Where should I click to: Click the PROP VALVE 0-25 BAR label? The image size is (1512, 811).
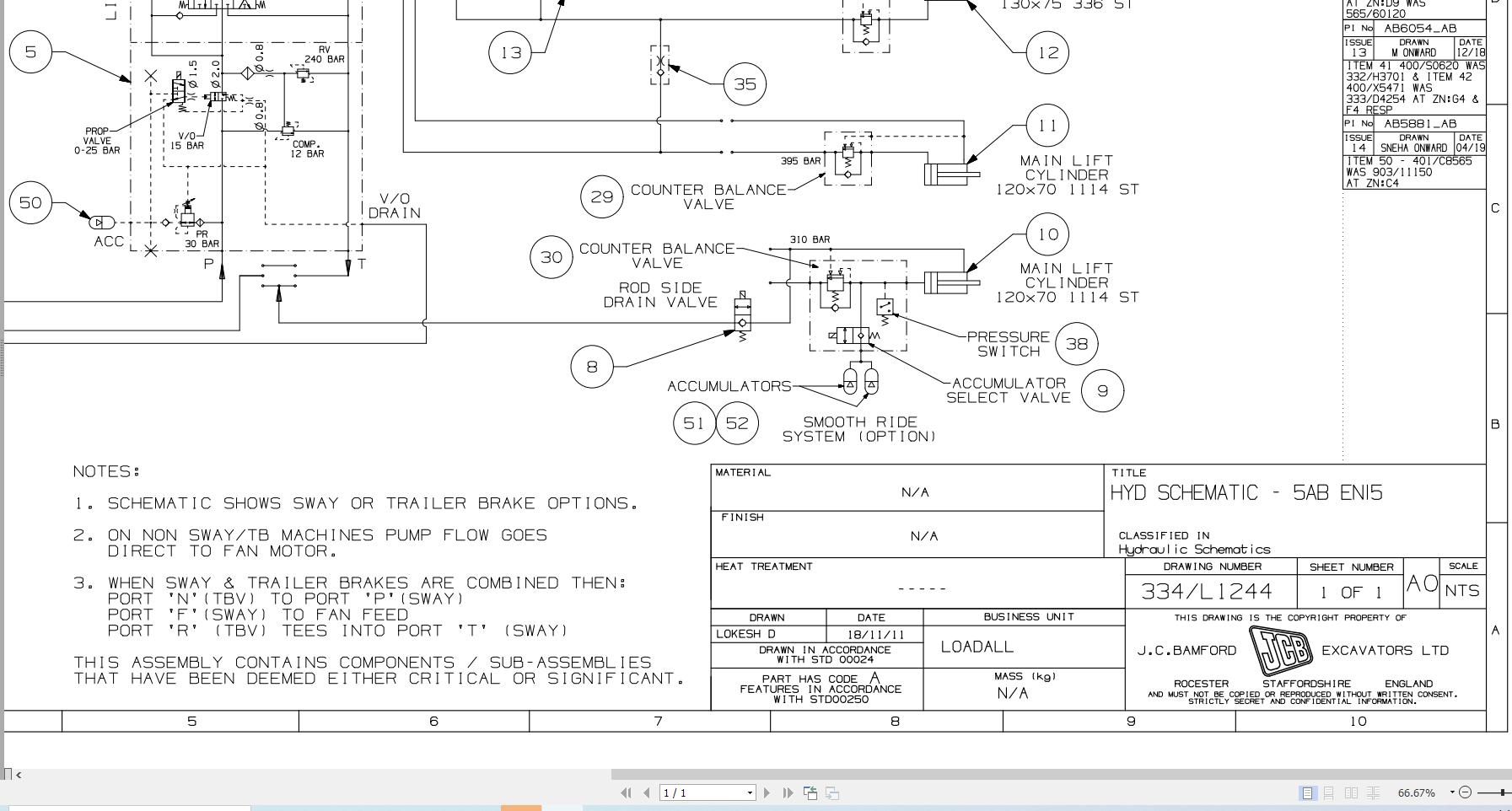(x=97, y=141)
